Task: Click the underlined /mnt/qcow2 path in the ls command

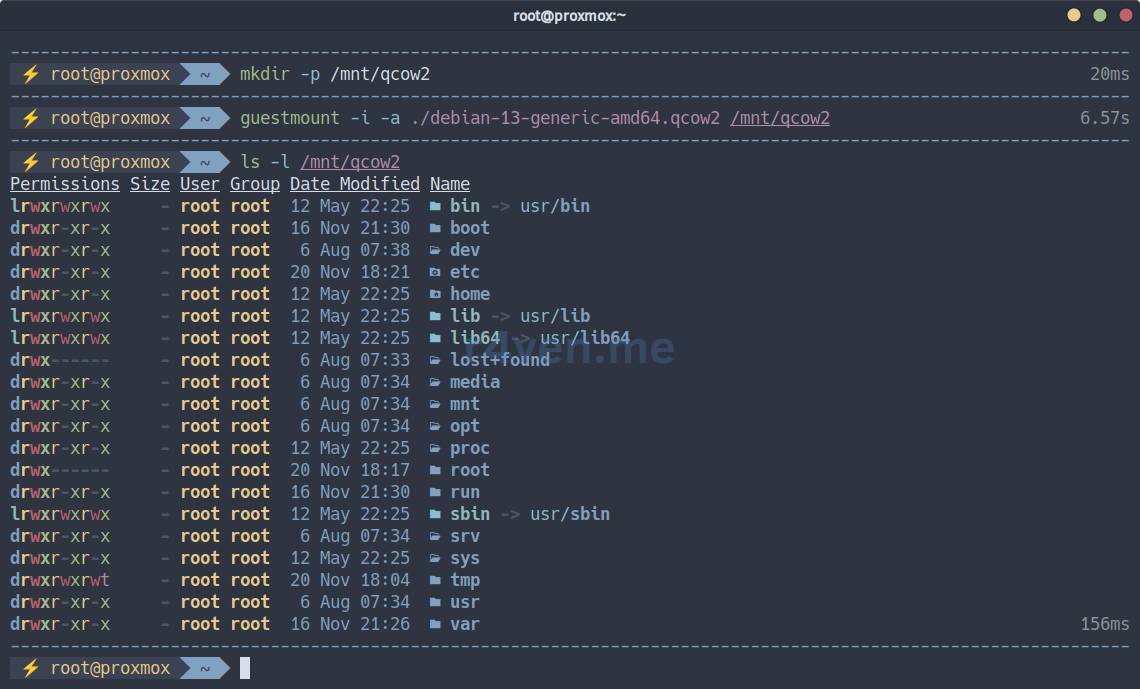Action: click(350, 162)
